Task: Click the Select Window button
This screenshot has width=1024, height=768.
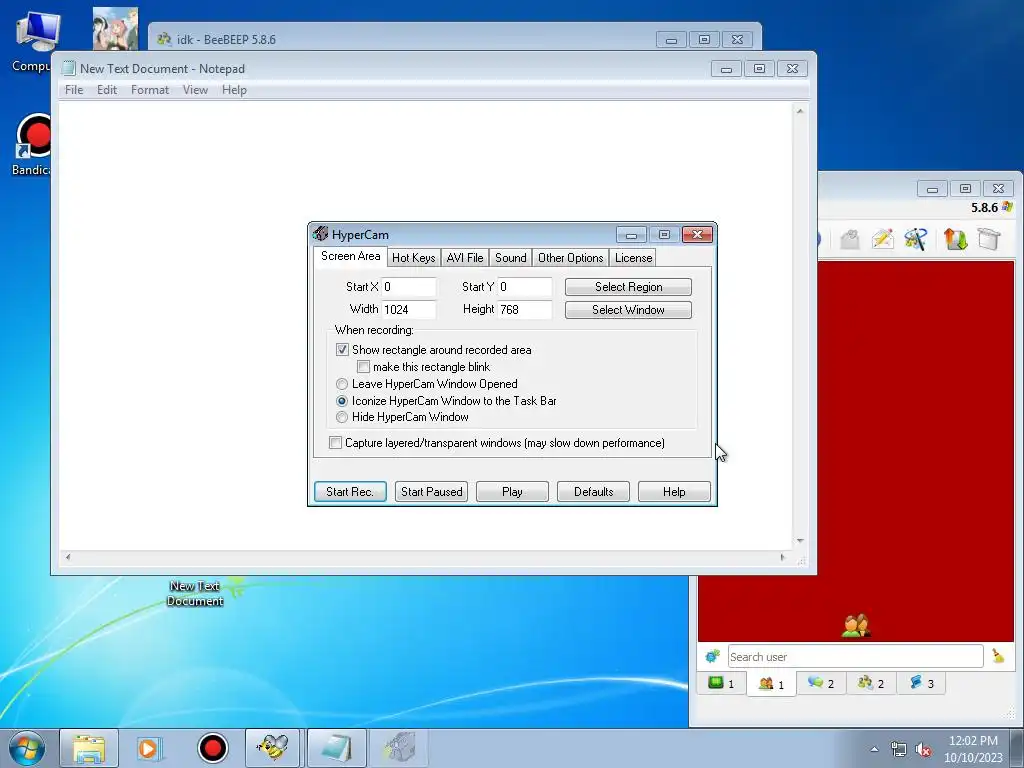Action: pos(628,310)
